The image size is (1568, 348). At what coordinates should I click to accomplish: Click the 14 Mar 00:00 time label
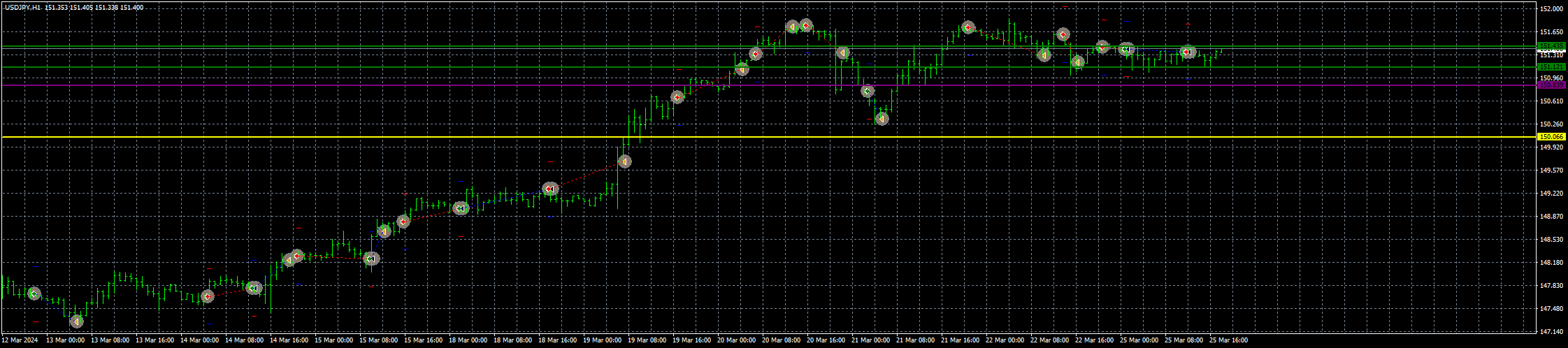200,340
